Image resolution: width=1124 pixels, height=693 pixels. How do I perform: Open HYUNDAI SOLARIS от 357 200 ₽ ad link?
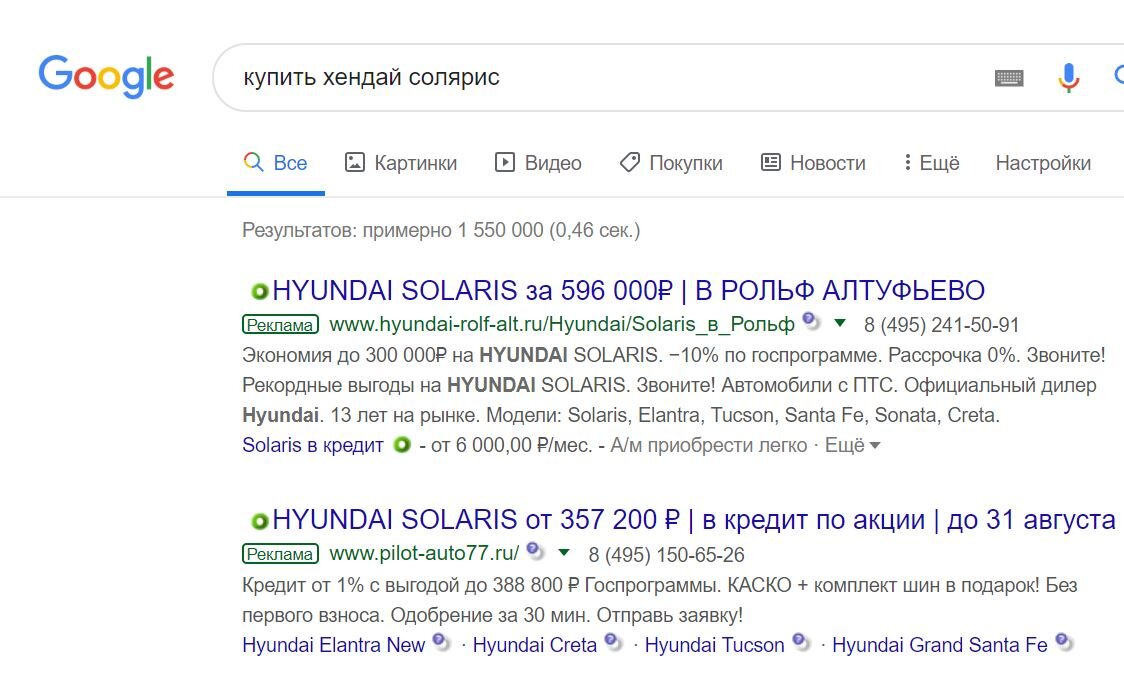coord(694,520)
